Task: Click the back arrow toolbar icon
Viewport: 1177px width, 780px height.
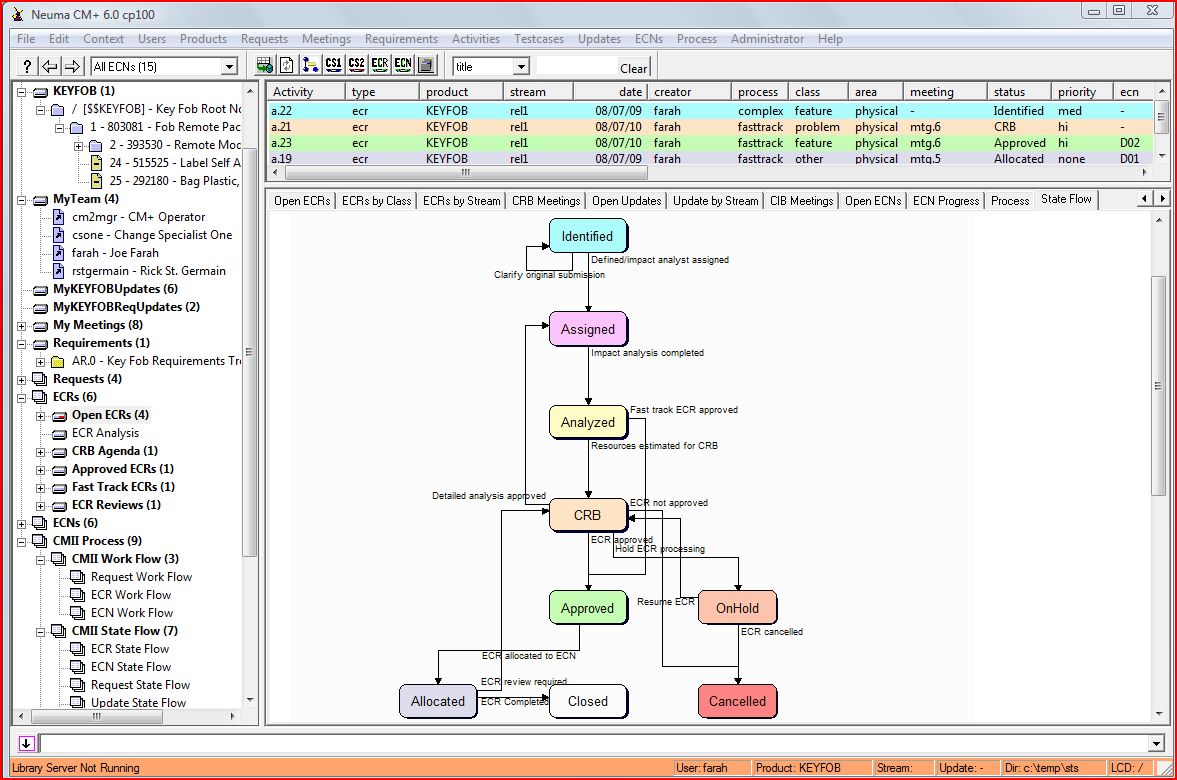Action: (50, 66)
